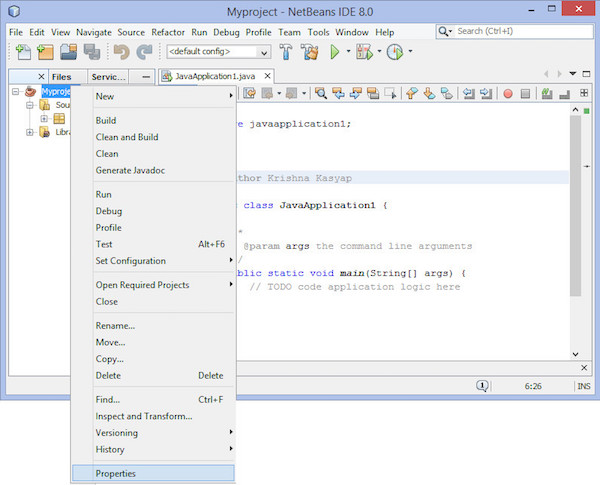The image size is (600, 485).
Task: Switch to the Files tab
Action: (62, 76)
